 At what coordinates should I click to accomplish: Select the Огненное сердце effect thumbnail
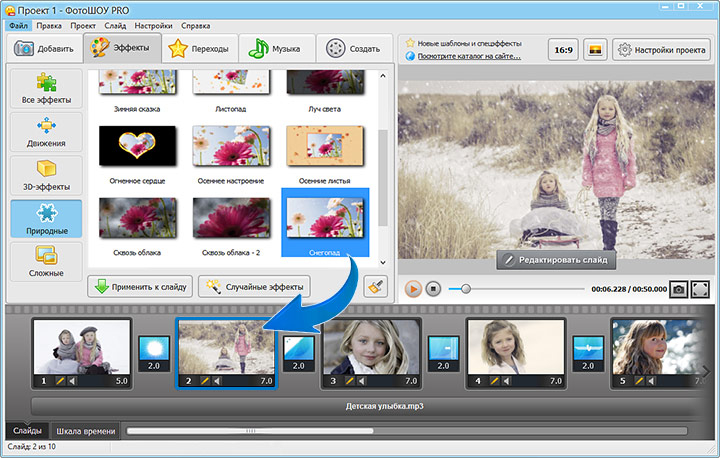pos(137,146)
